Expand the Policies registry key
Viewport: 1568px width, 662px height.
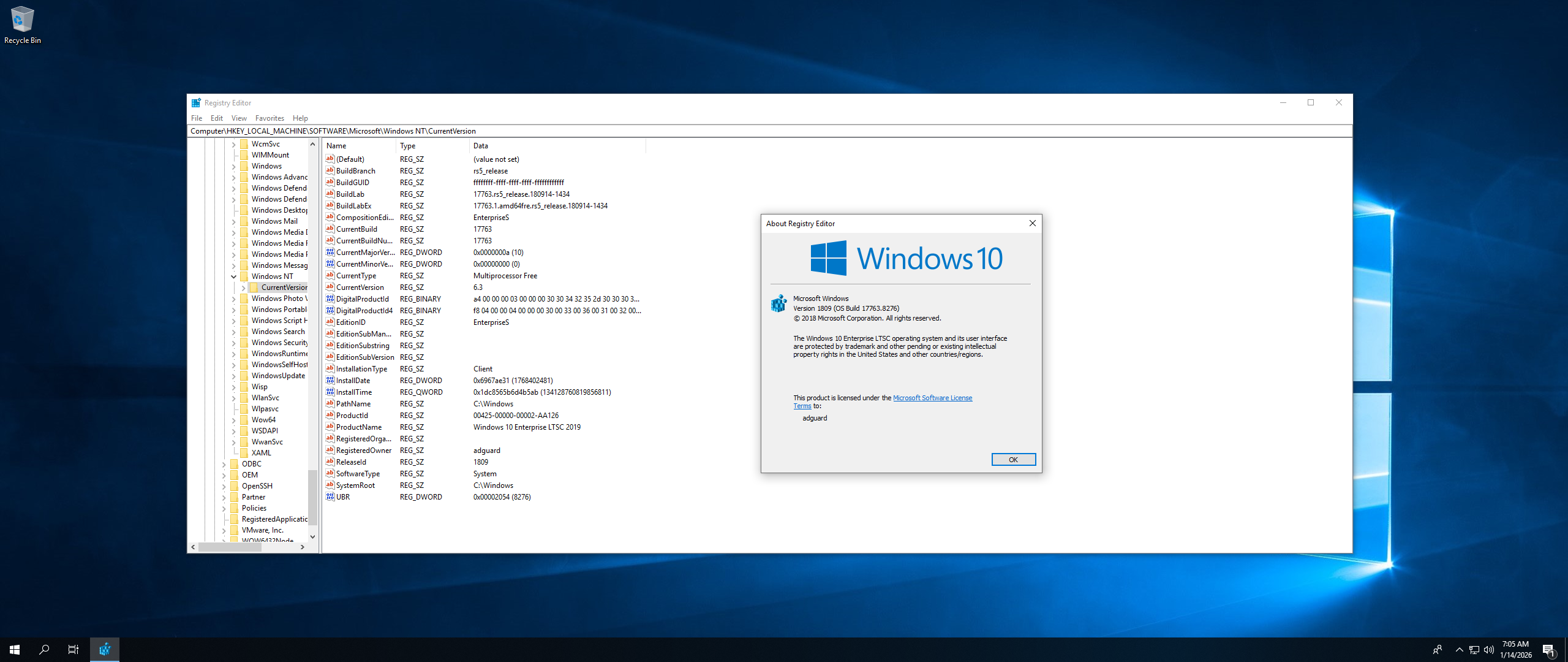[224, 508]
